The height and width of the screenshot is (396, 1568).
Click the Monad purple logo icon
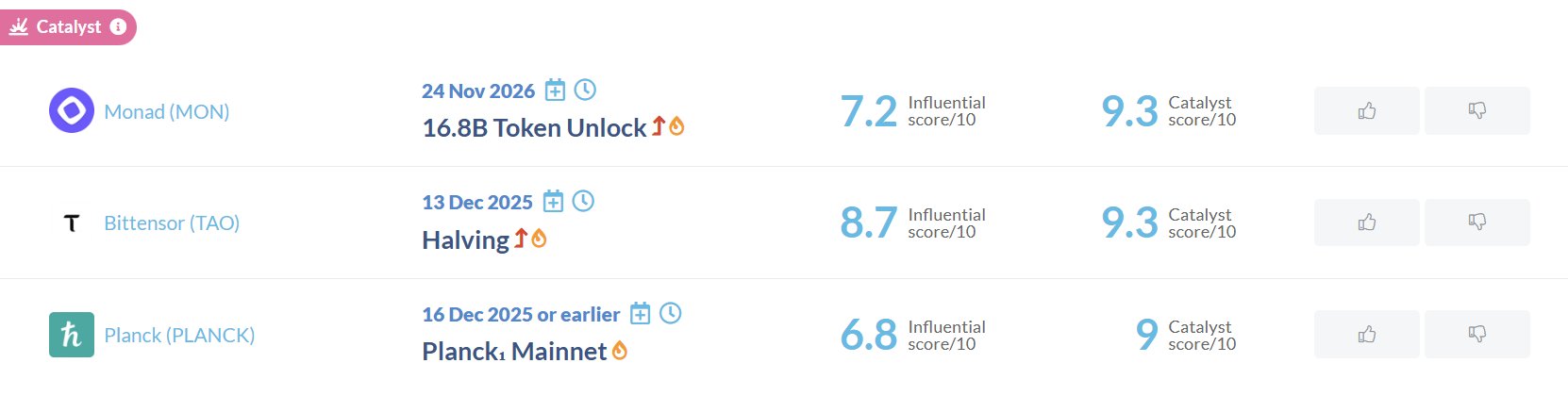pos(72,111)
